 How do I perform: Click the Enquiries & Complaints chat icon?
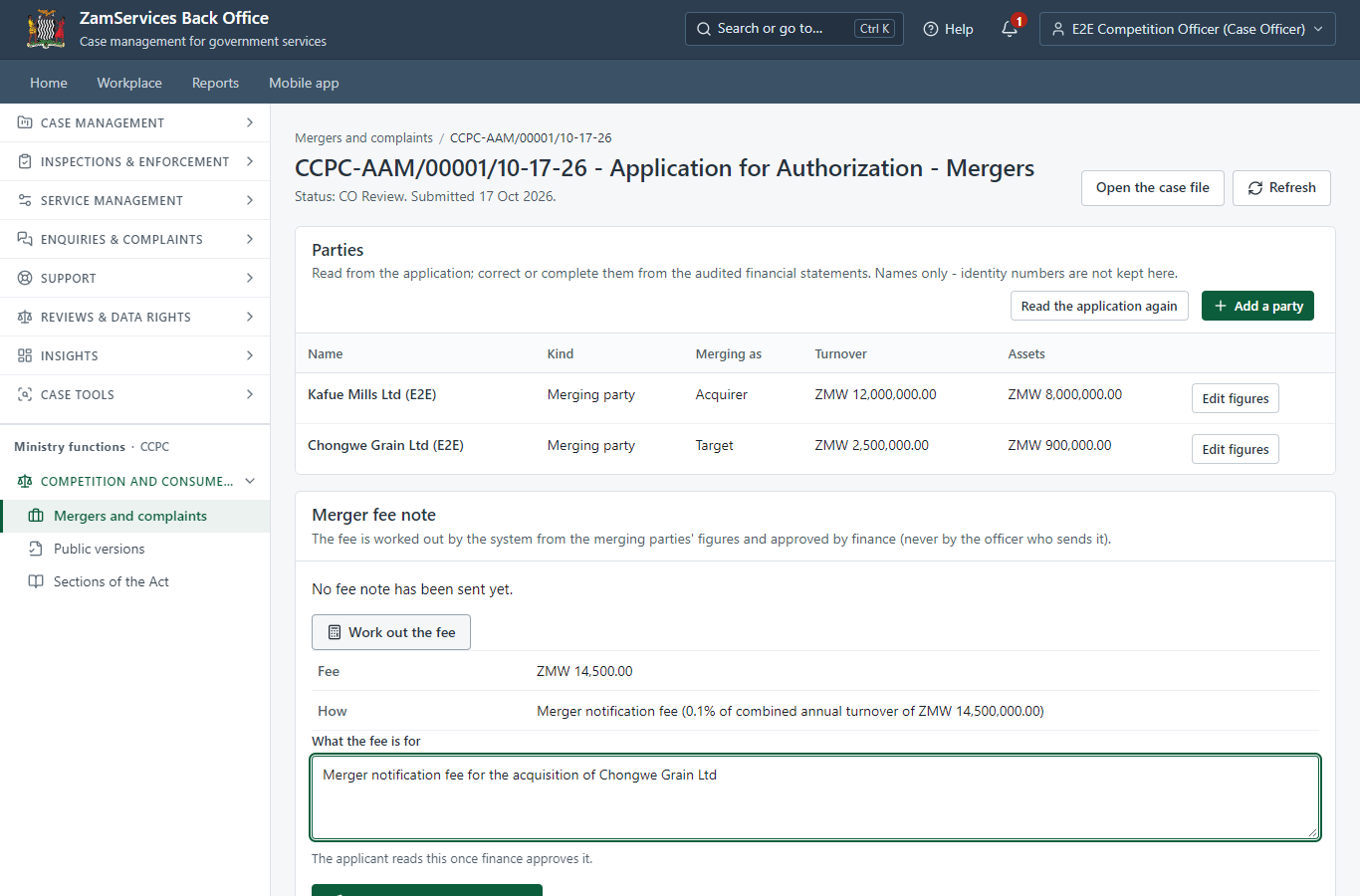point(25,239)
